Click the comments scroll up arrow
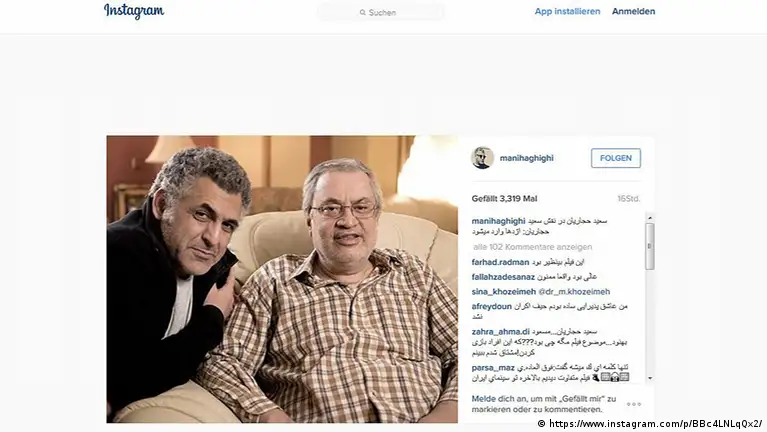This screenshot has height=432, width=767. click(650, 218)
